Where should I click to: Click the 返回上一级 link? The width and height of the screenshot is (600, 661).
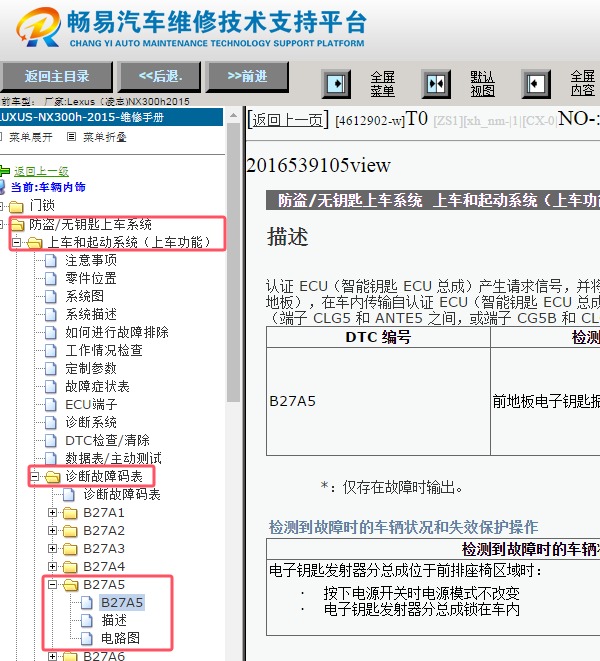pos(41,171)
